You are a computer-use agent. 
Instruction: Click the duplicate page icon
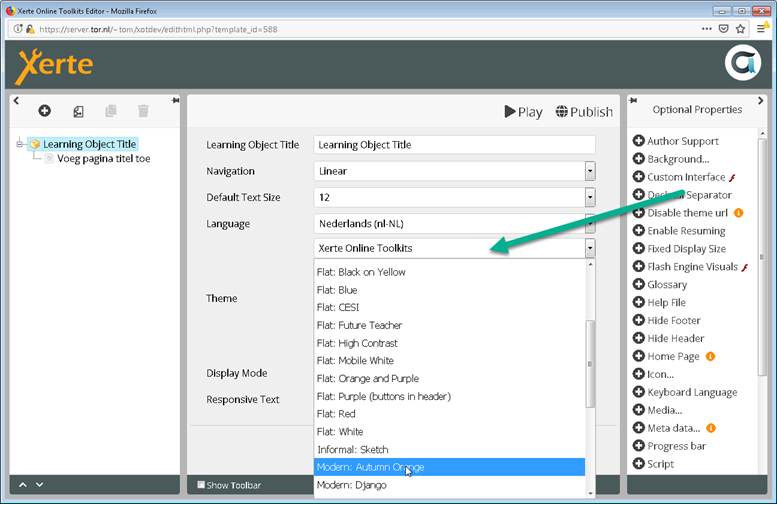[x=111, y=111]
